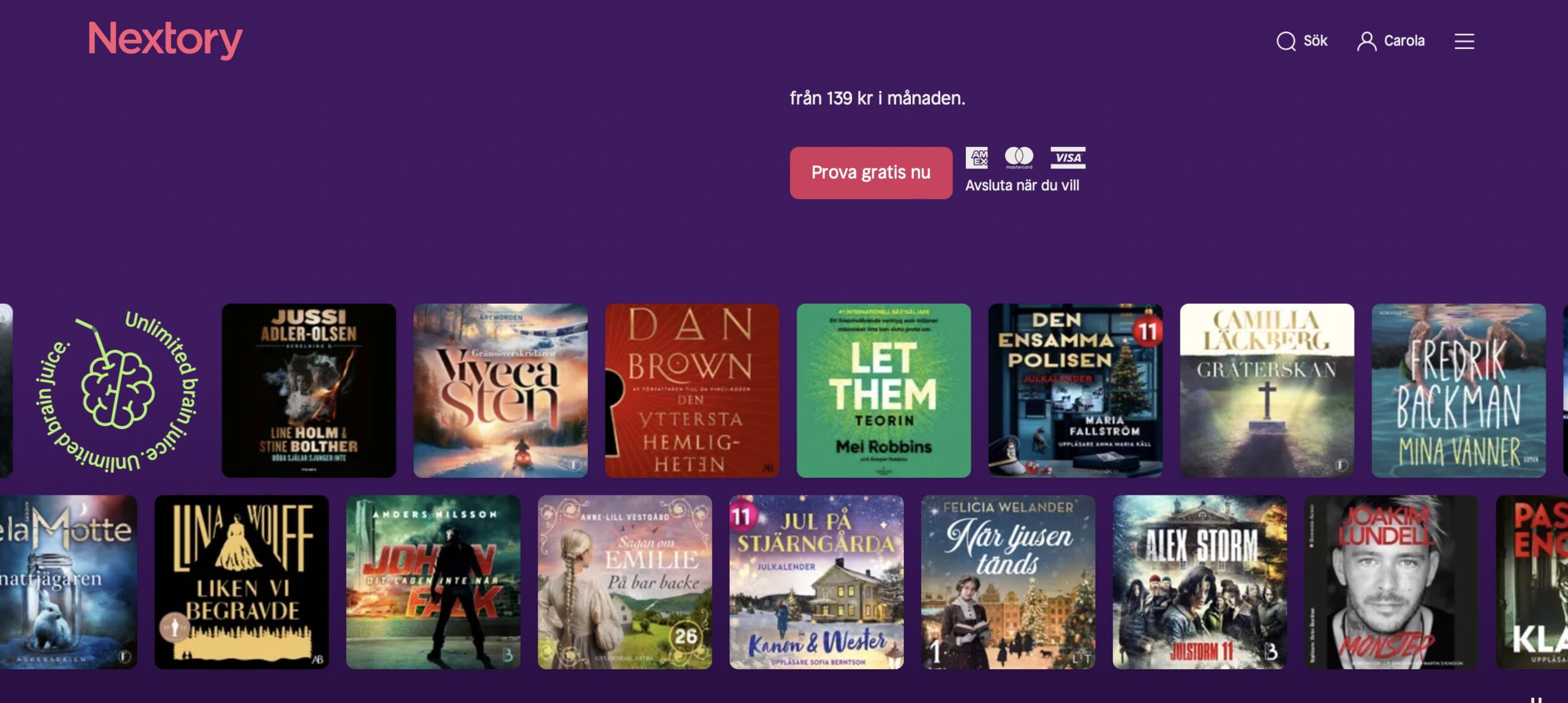This screenshot has height=703, width=1568.
Task: Open Let Them Teorin cover
Action: 884,391
